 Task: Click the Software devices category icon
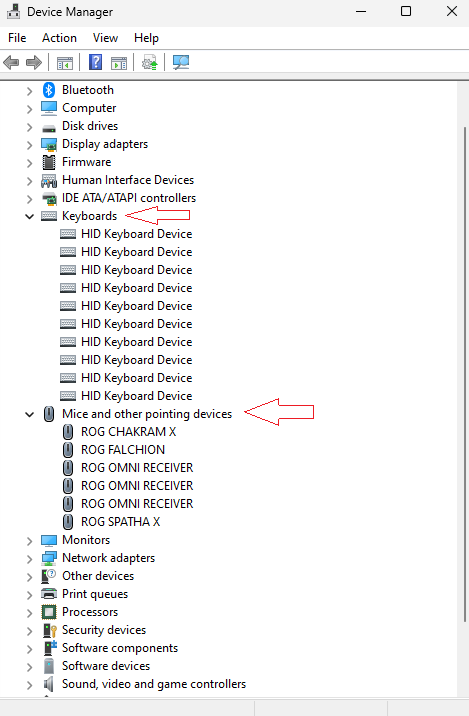coord(49,666)
